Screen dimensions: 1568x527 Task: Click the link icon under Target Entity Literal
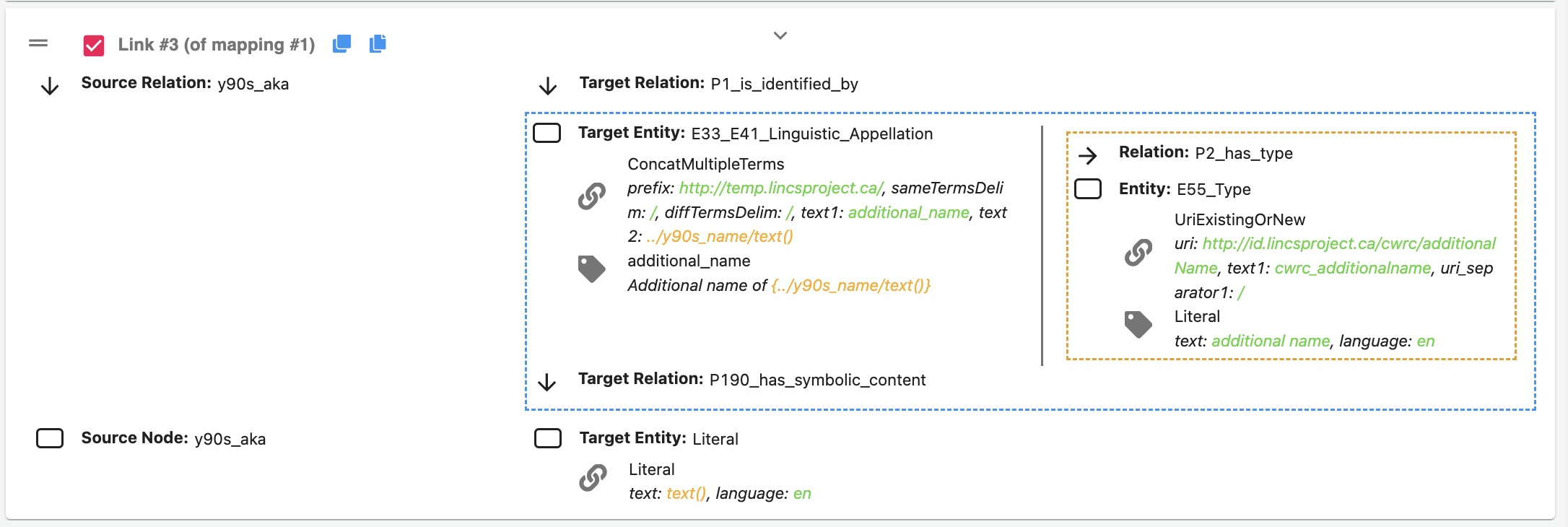pos(593,478)
